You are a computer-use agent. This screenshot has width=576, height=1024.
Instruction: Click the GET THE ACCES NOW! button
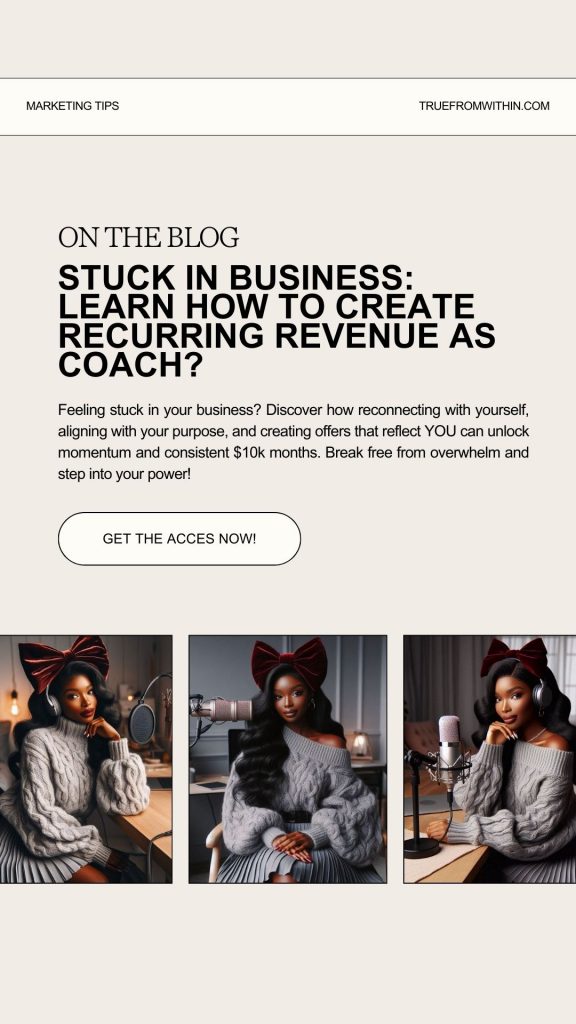180,539
